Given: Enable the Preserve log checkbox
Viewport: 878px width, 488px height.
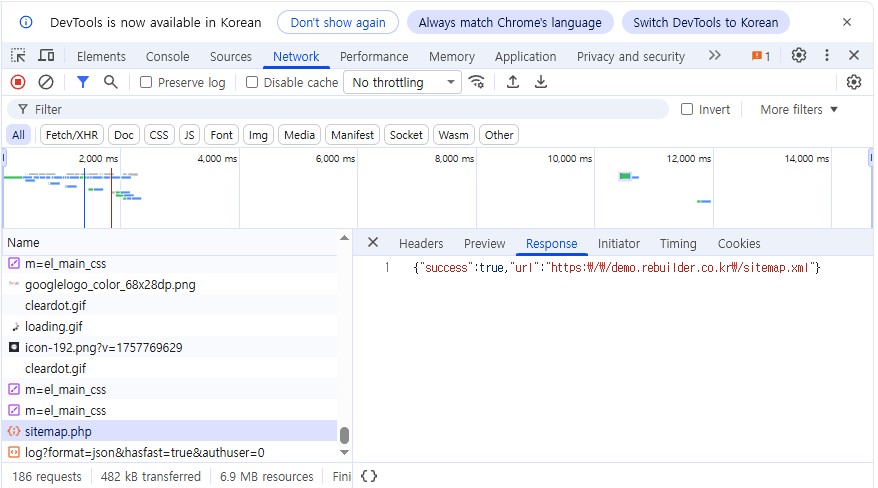Looking at the screenshot, I should [x=146, y=82].
